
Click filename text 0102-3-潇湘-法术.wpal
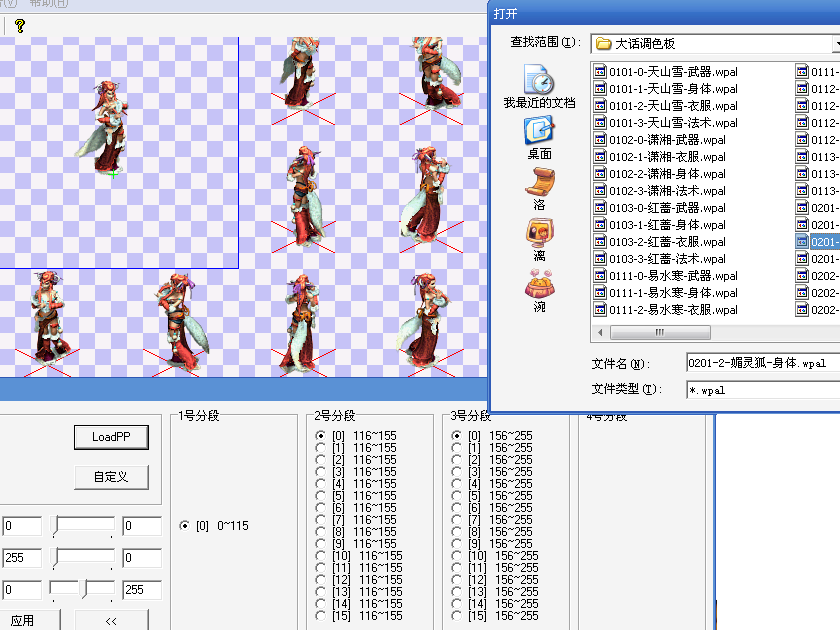668,191
